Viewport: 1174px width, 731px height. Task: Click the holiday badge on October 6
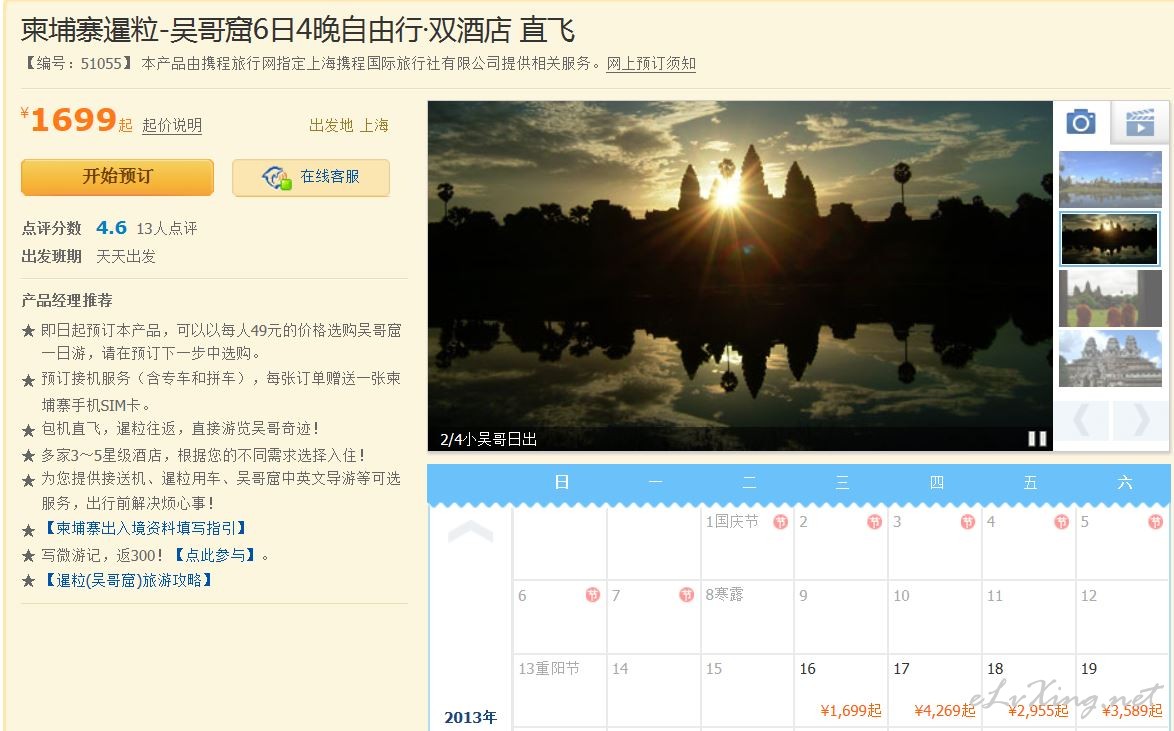coord(593,595)
